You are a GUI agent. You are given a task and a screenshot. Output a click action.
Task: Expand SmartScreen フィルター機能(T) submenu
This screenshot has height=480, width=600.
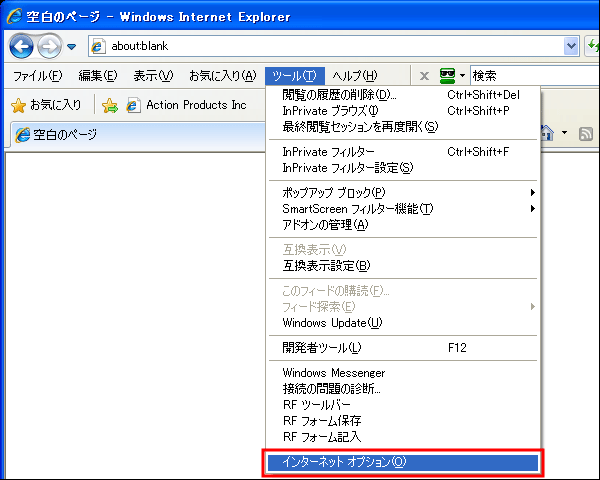click(x=403, y=209)
